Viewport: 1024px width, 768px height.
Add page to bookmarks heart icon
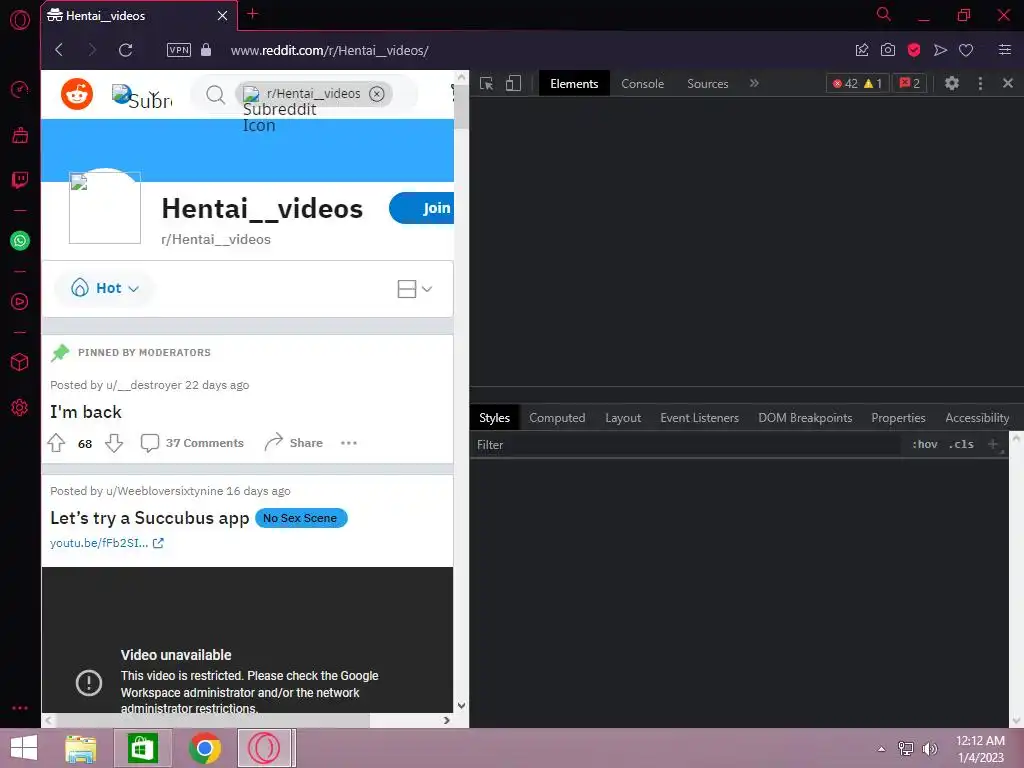pos(966,50)
